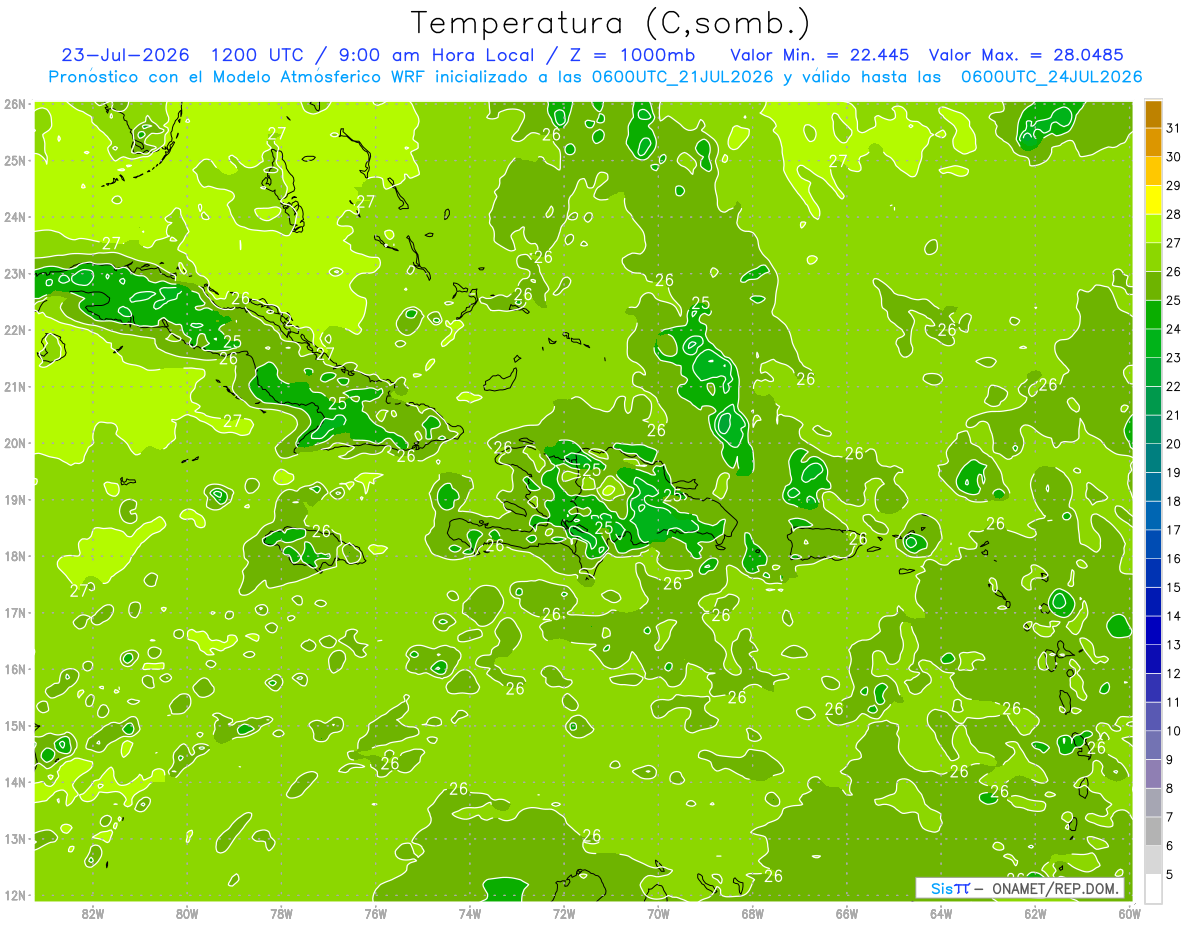This screenshot has width=1200, height=927.
Task: Select the date text "23-Jul-2026"
Action: coord(127,55)
